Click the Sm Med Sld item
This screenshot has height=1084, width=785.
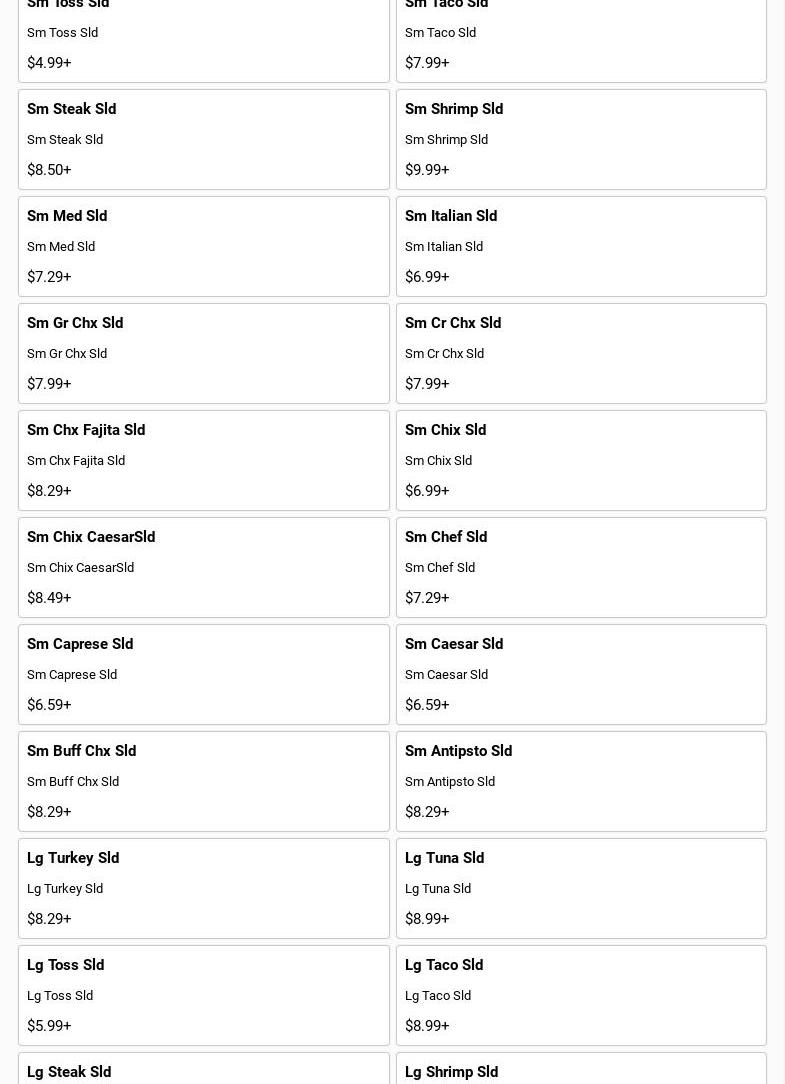203,246
